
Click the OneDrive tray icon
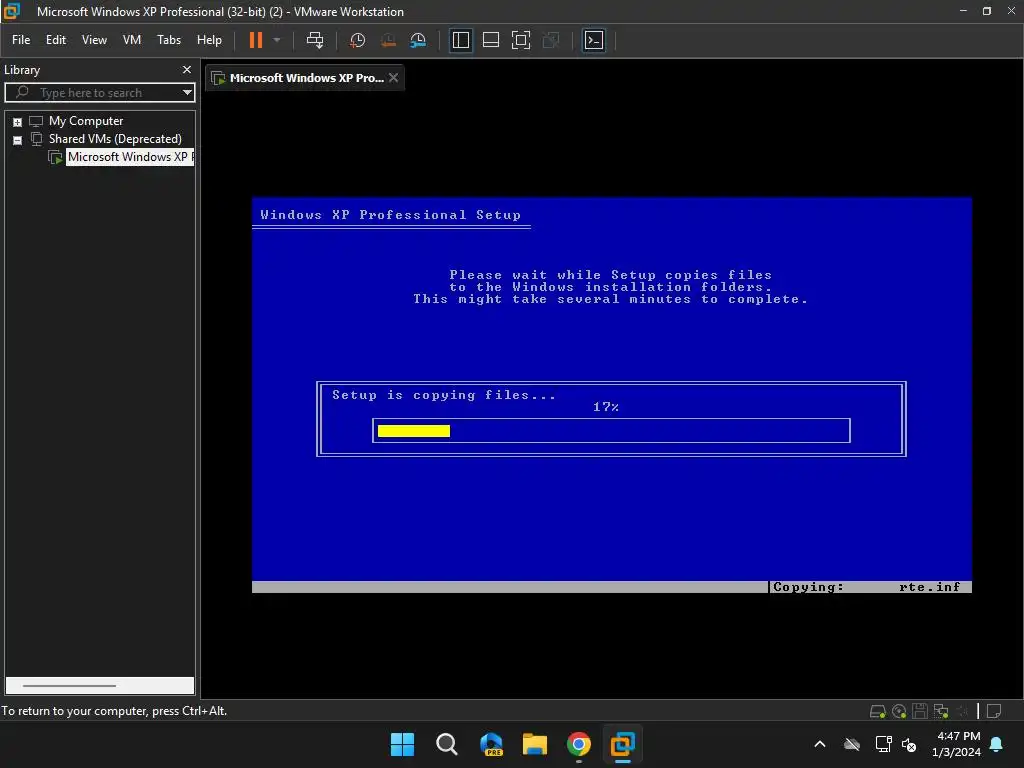[852, 744]
